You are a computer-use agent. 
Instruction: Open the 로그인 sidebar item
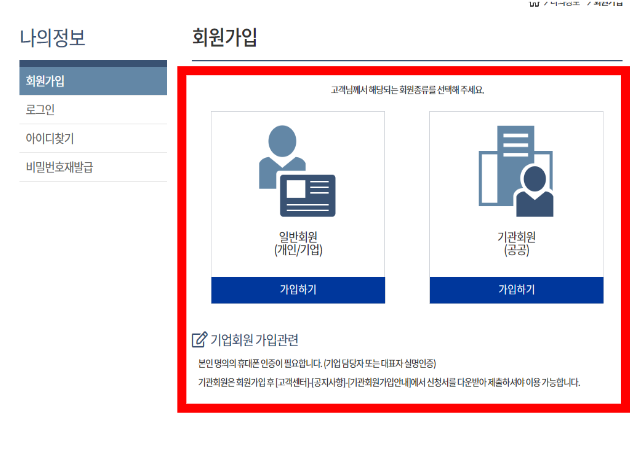coord(93,110)
